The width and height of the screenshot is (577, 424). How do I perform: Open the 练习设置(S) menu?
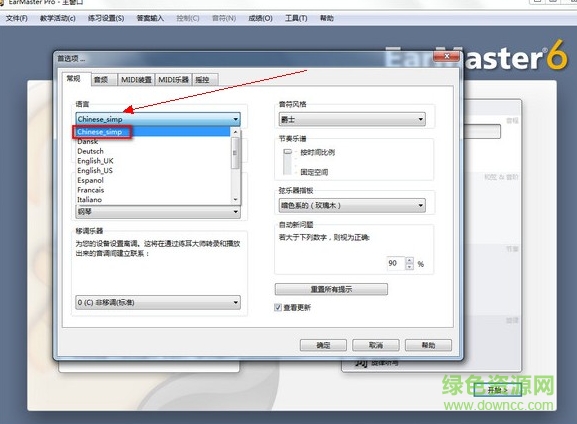pyautogui.click(x=106, y=18)
